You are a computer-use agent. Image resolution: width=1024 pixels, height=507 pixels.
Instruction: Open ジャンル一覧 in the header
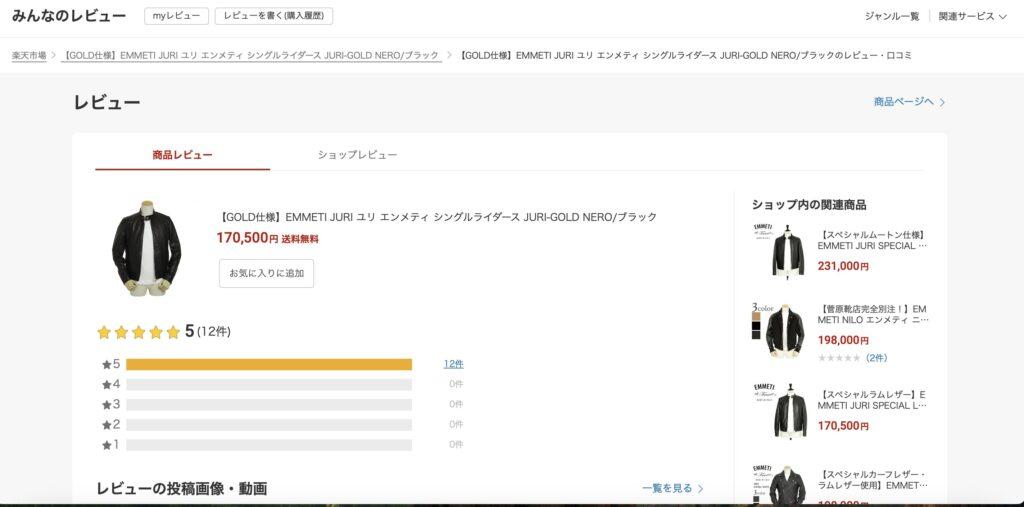[x=891, y=16]
